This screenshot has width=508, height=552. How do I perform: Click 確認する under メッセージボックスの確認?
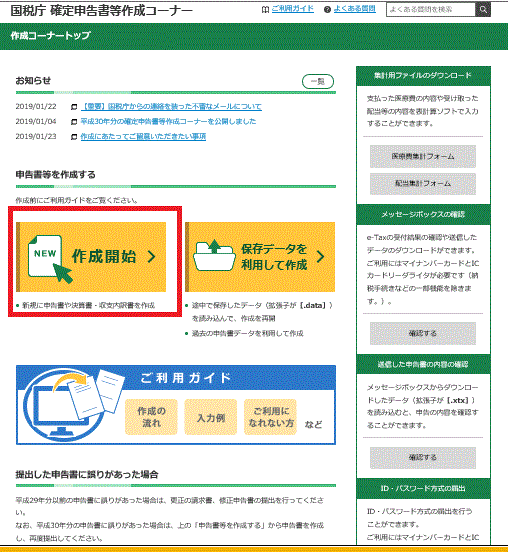(423, 333)
